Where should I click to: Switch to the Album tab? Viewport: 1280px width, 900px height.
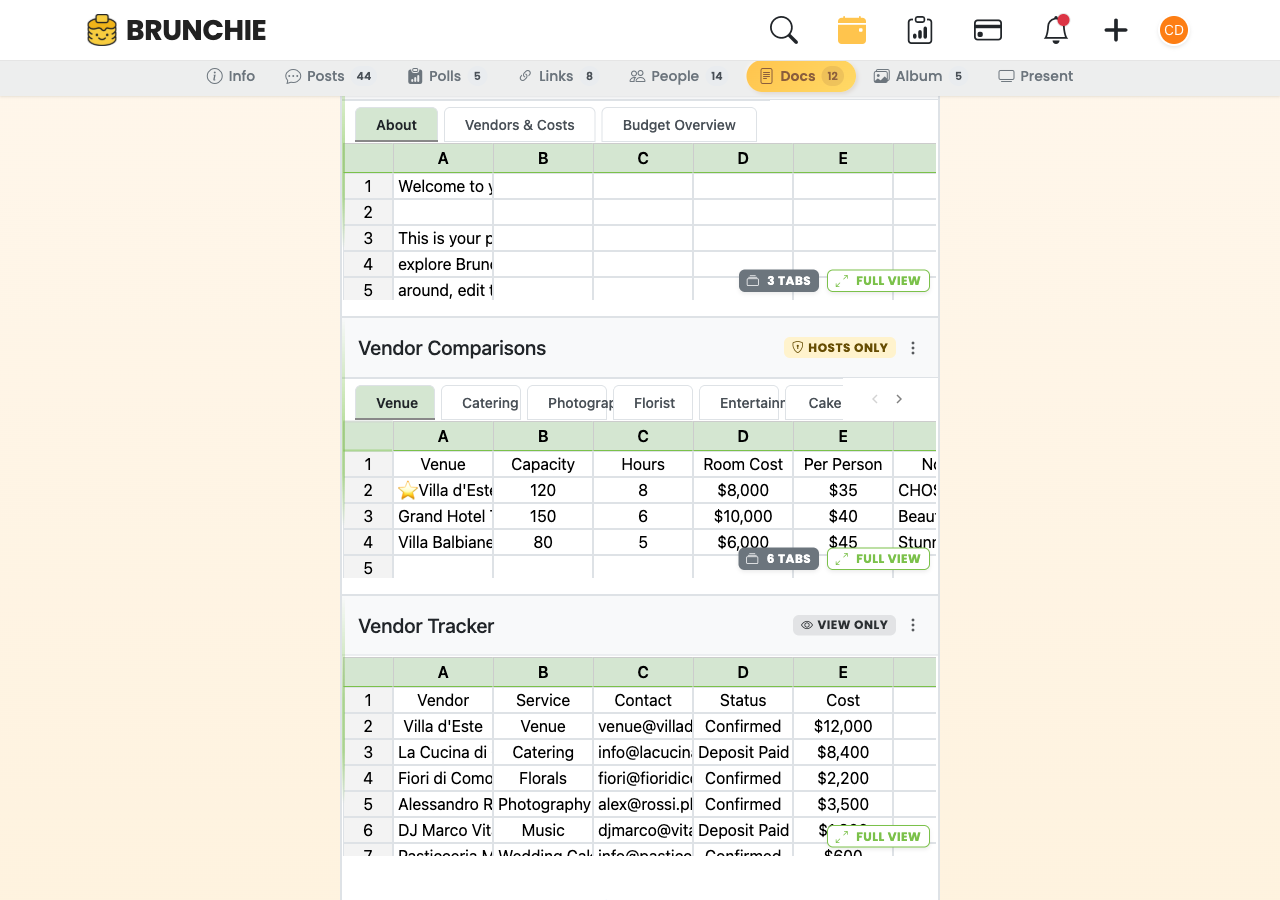pyautogui.click(x=919, y=76)
